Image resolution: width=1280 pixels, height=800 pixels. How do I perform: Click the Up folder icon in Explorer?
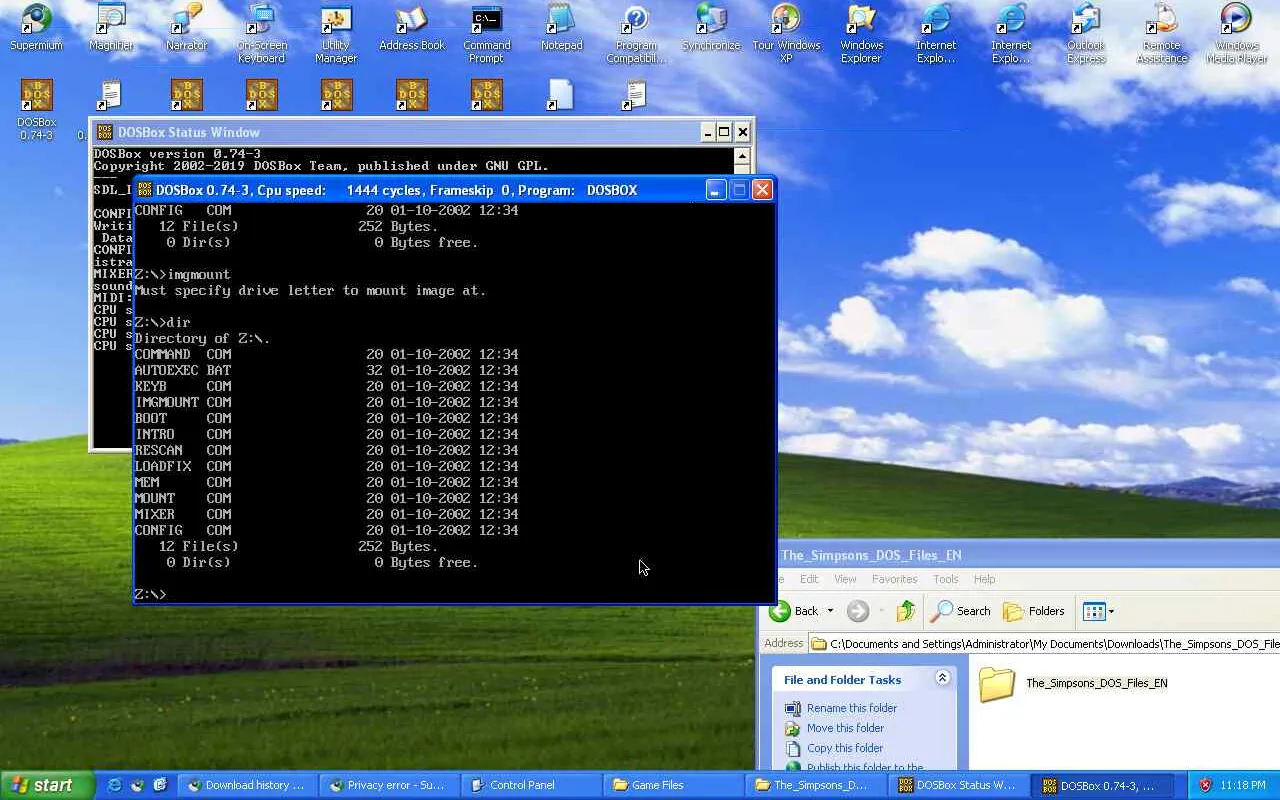906,611
